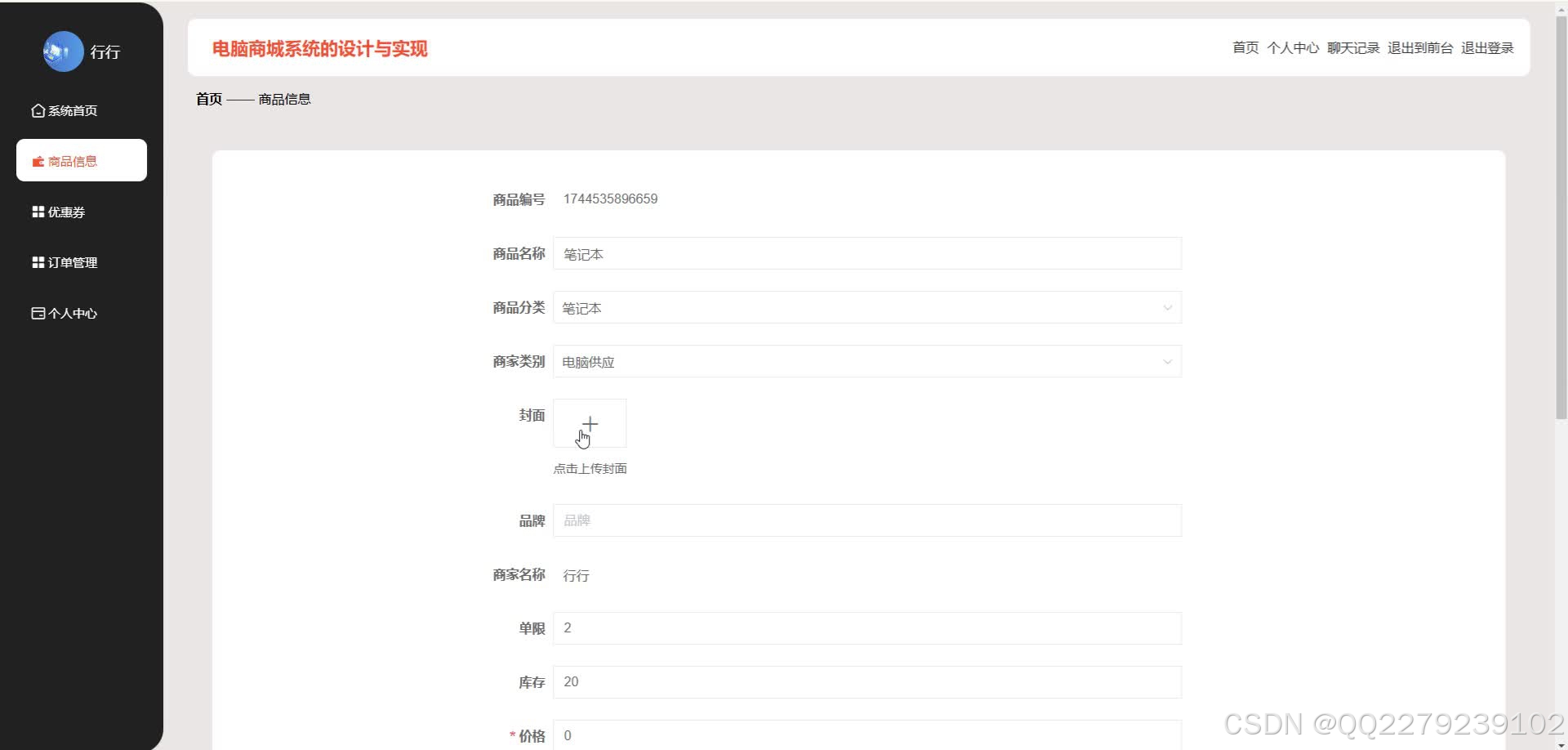Click the 库存 field showing 20
The image size is (1568, 750).
(x=866, y=681)
